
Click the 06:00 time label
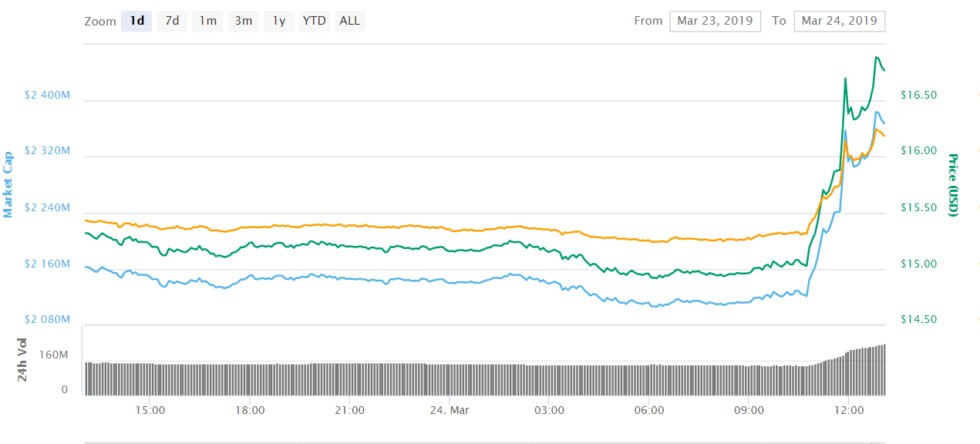click(649, 410)
